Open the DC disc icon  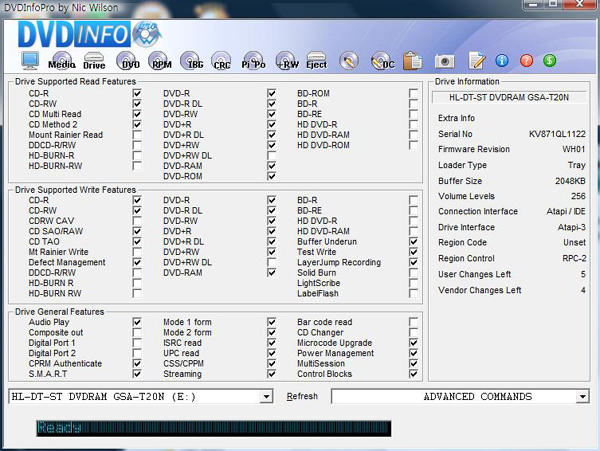click(382, 61)
